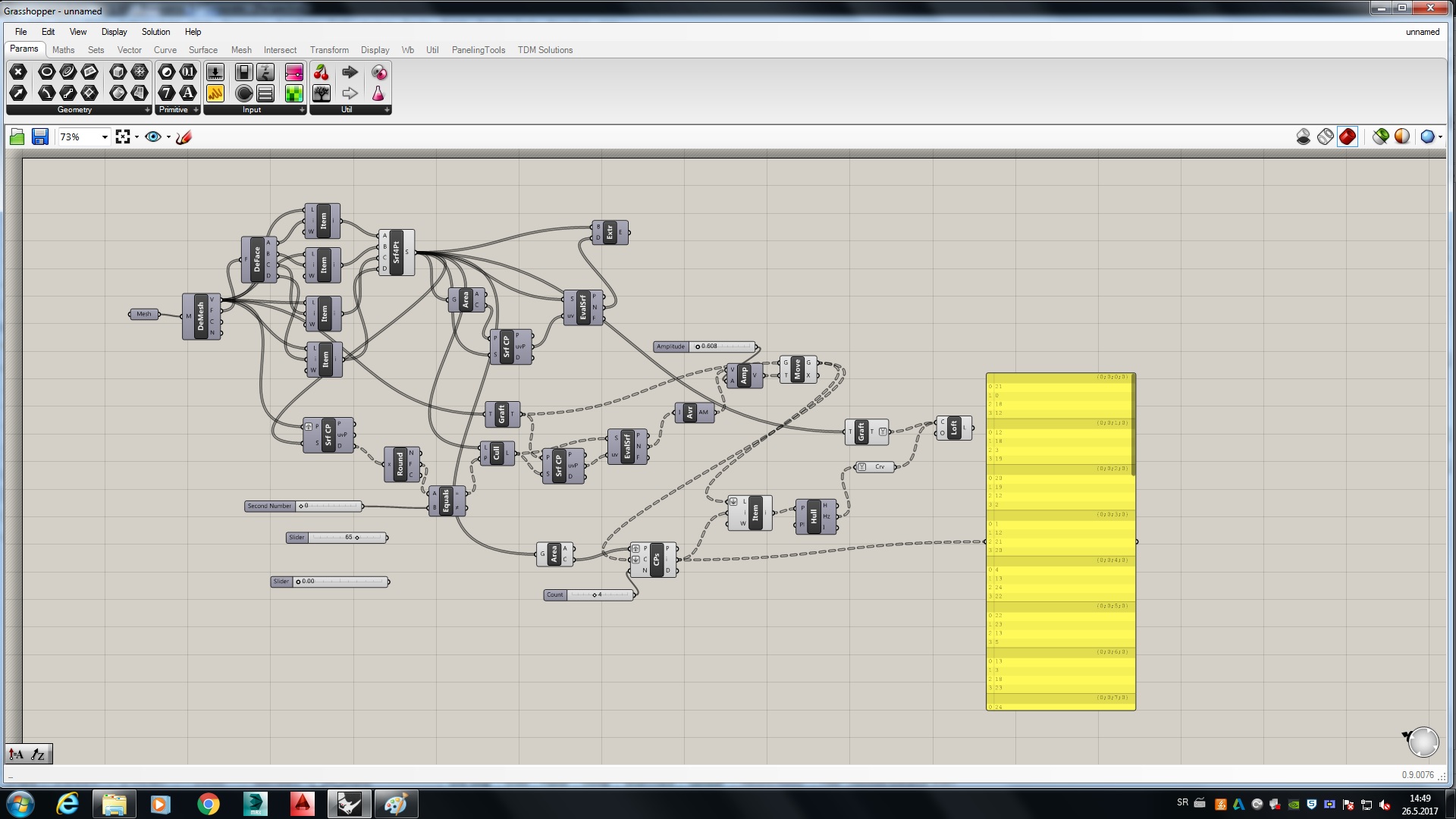Expand the preview eye dropdown arrow

coord(168,137)
